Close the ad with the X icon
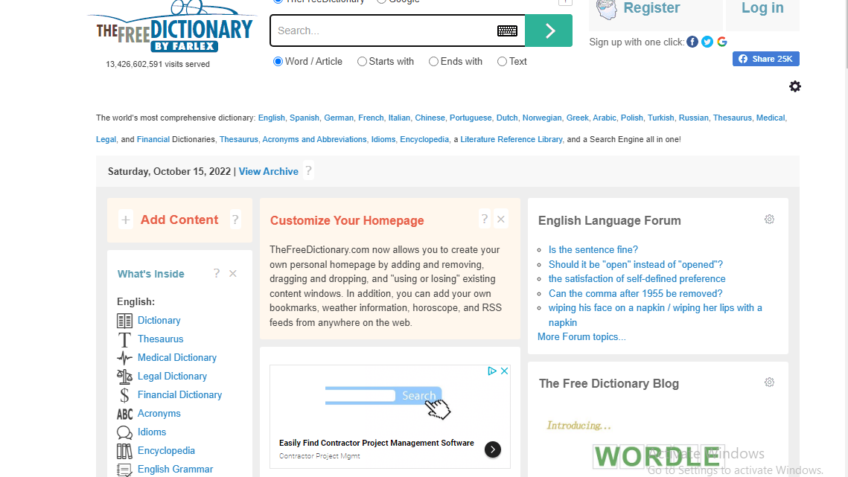This screenshot has width=848, height=477. 504,371
